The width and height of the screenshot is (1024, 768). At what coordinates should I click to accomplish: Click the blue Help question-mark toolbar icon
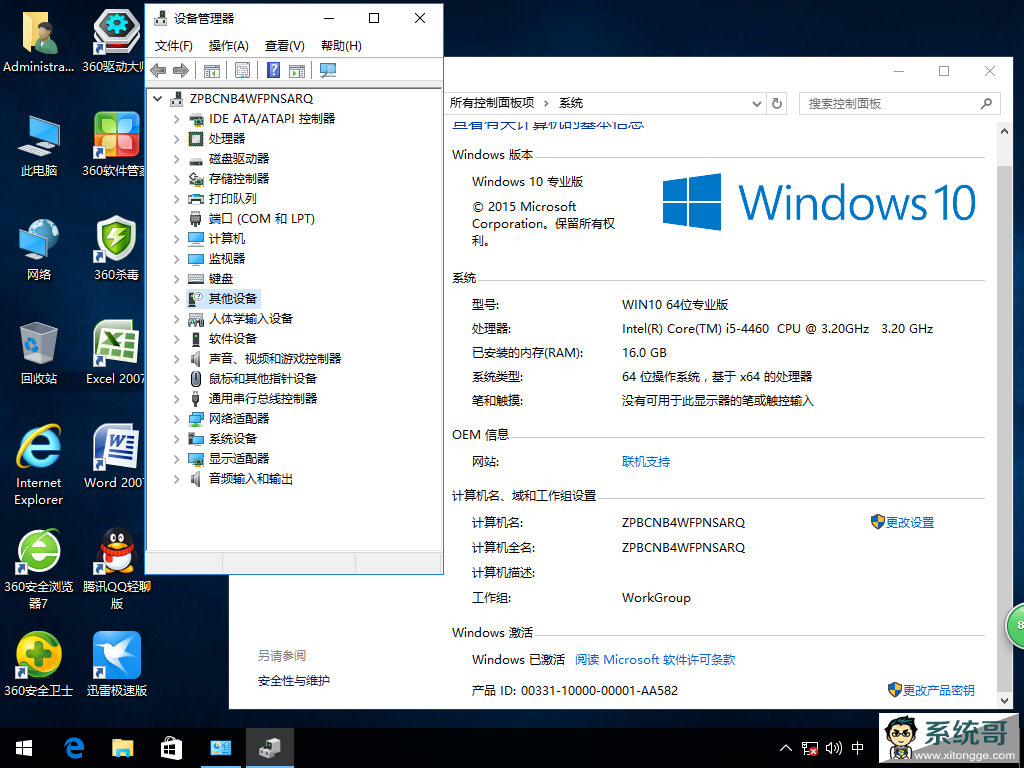click(x=273, y=71)
